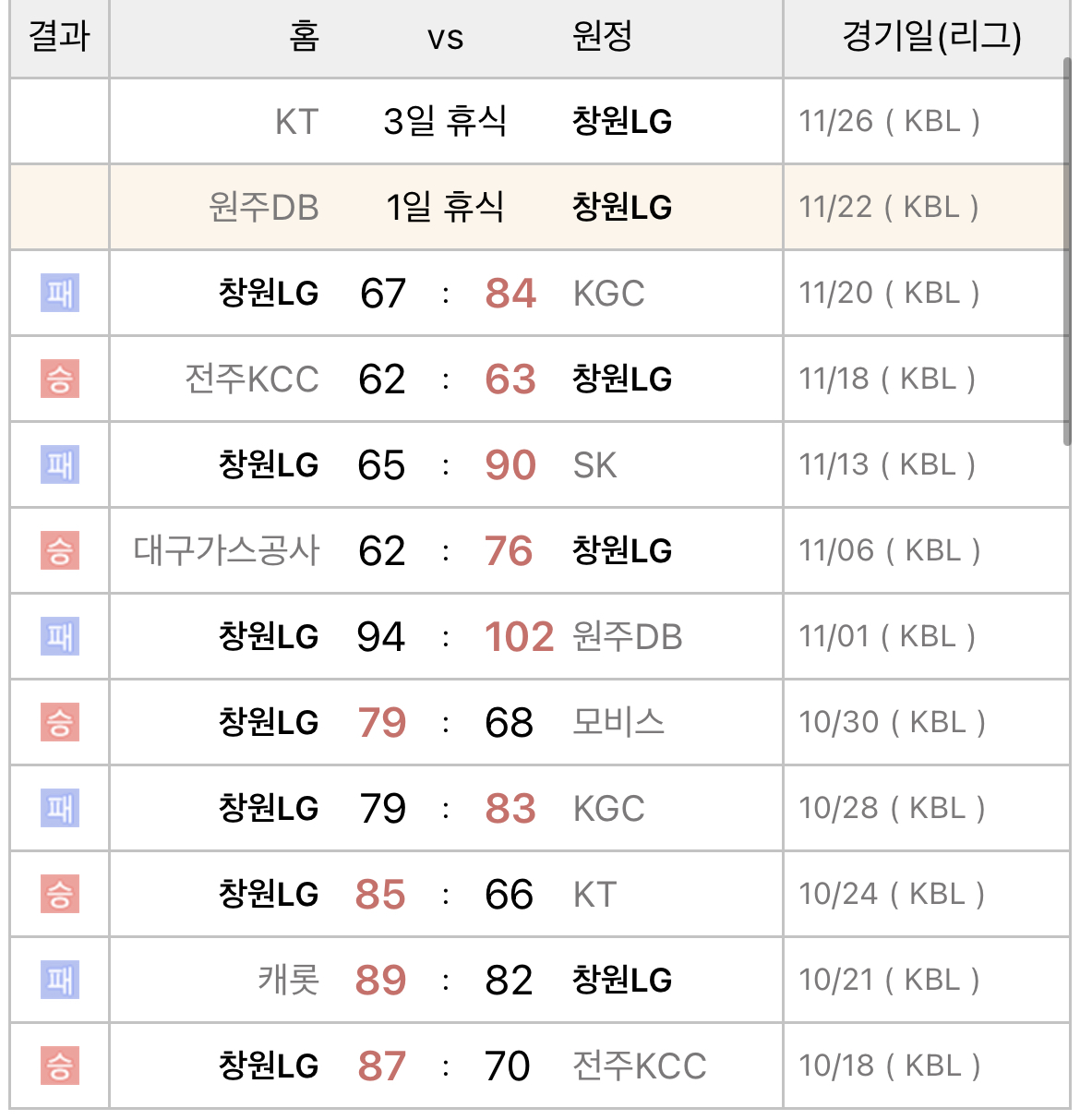Open the KT home team link on 11/26

pos(297,122)
